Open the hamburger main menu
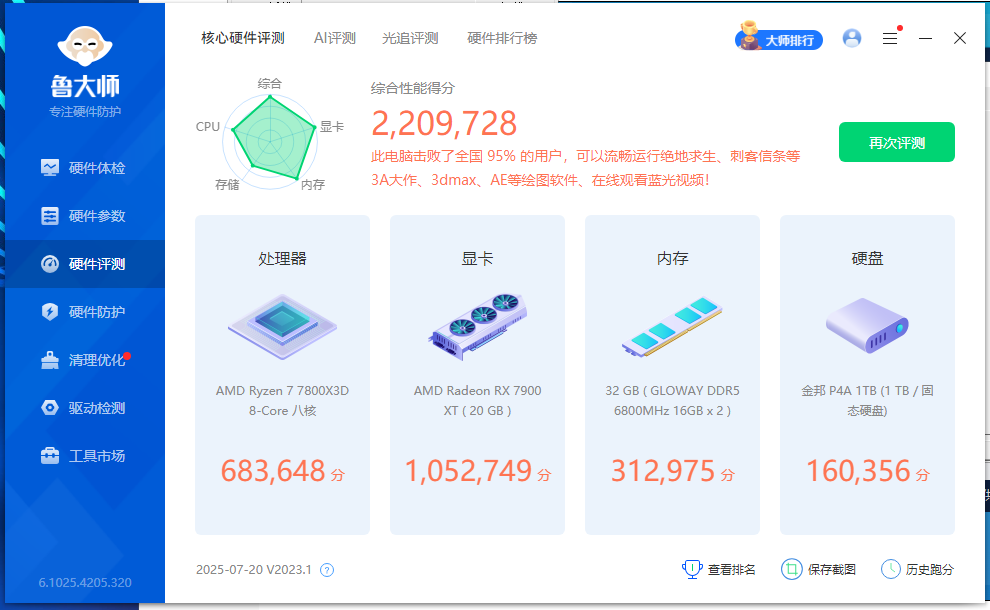This screenshot has width=990, height=610. (x=890, y=39)
